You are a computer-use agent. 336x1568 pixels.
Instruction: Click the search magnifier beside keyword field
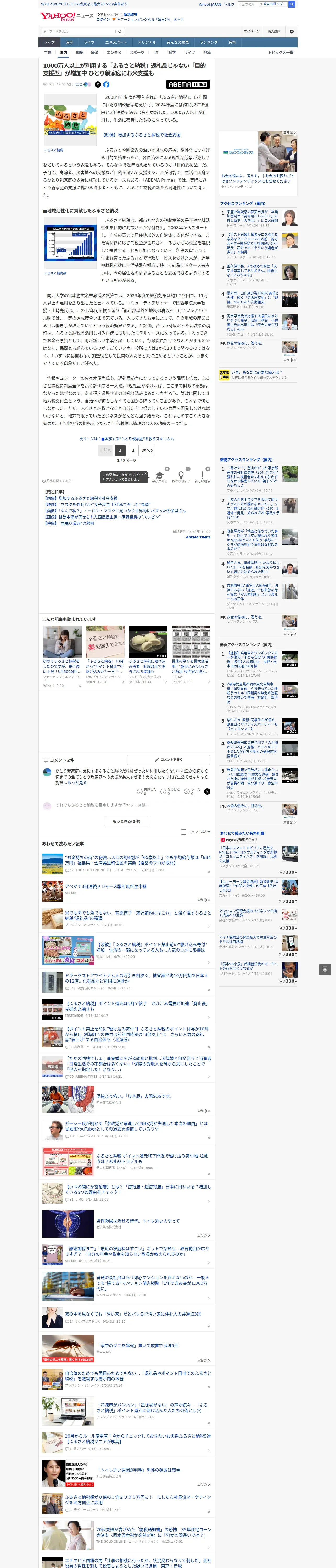tap(120, 31)
